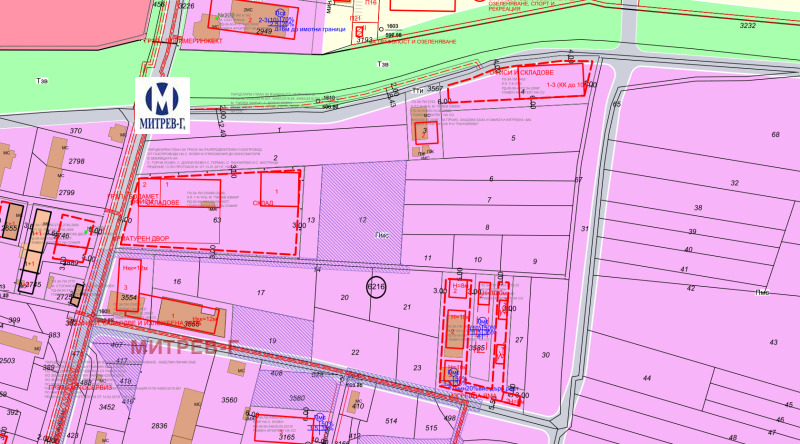800x444 pixels.
Task: Click the 3232 green zone label
Action: (746, 25)
